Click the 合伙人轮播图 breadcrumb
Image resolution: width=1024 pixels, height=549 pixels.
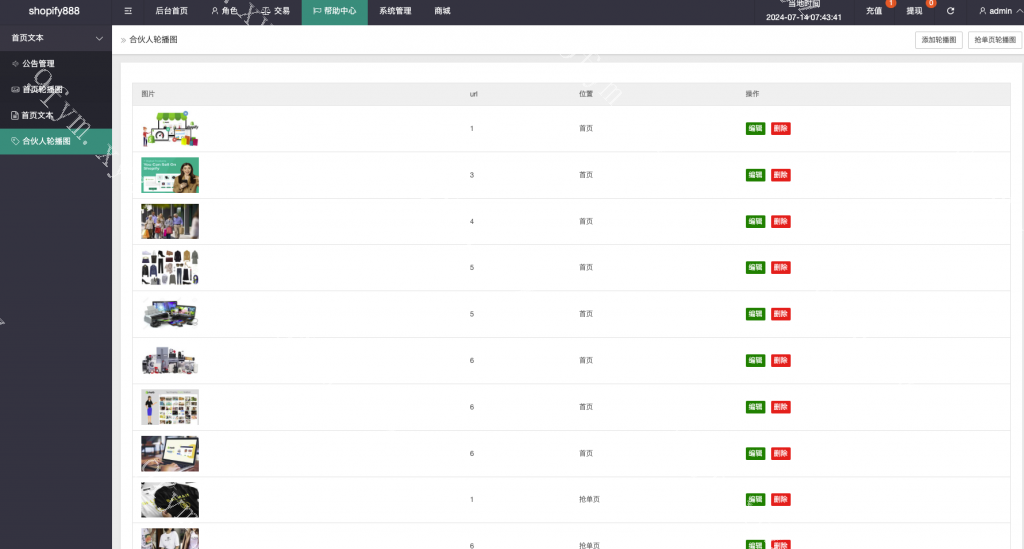point(153,40)
